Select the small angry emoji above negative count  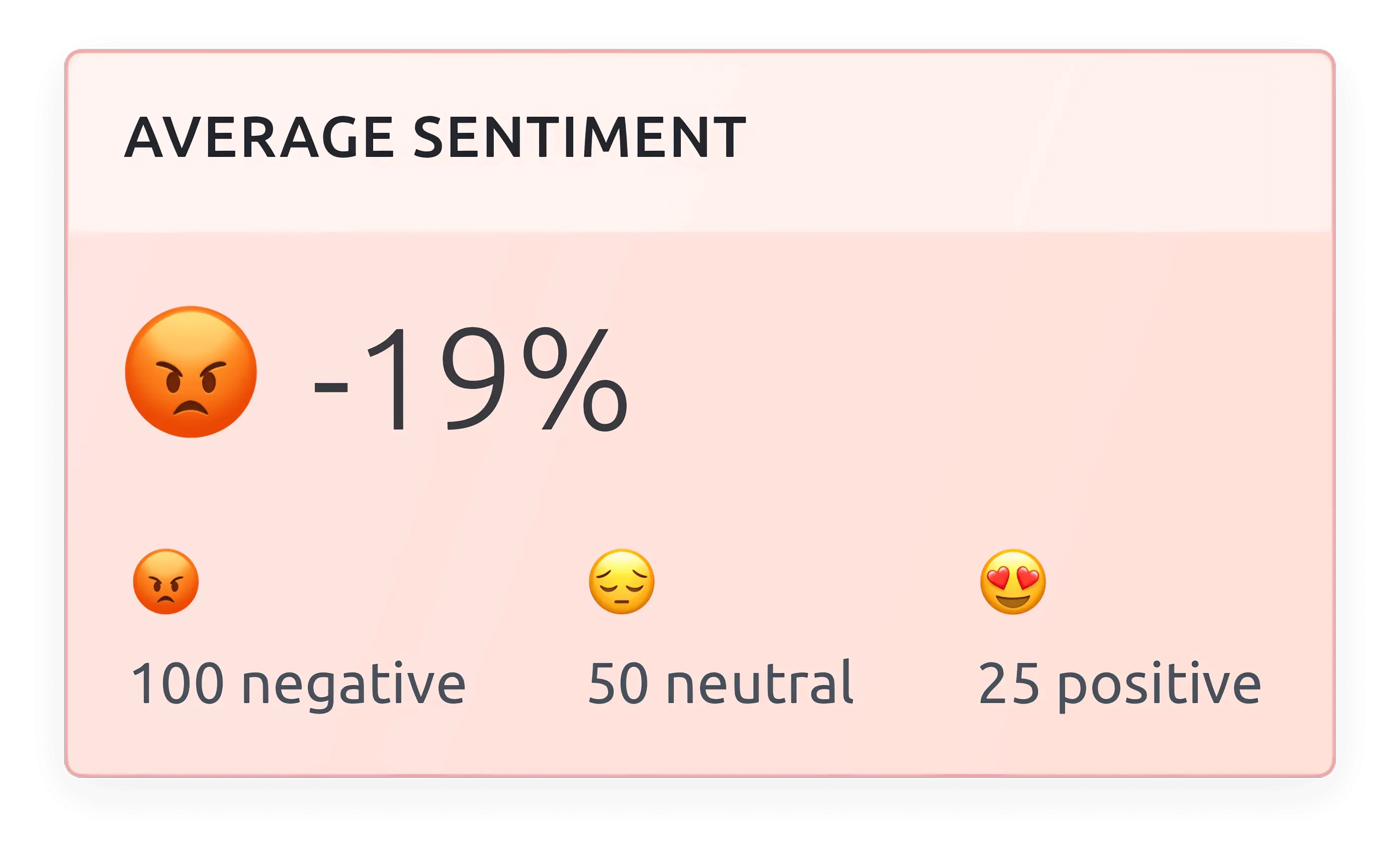166,581
